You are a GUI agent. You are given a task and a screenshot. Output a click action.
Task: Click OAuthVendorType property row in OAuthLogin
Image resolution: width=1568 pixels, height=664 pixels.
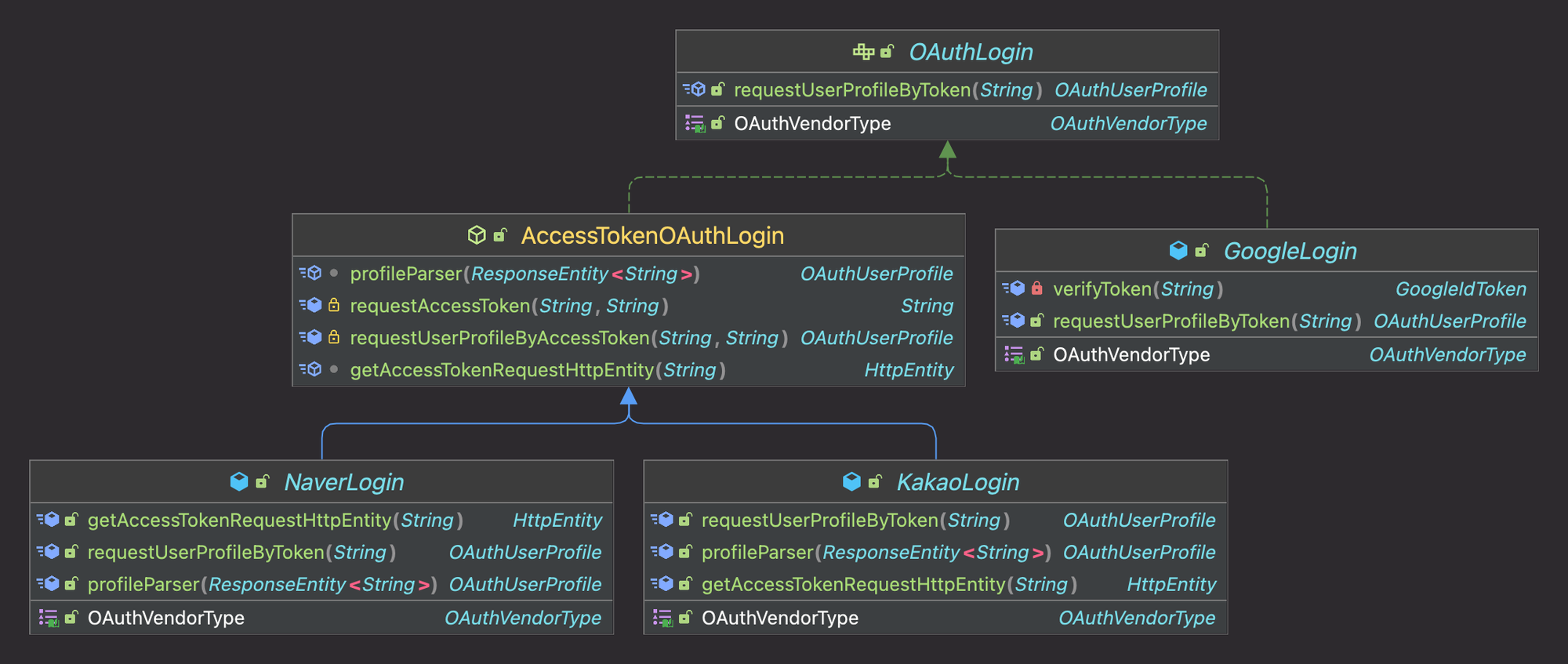click(947, 123)
